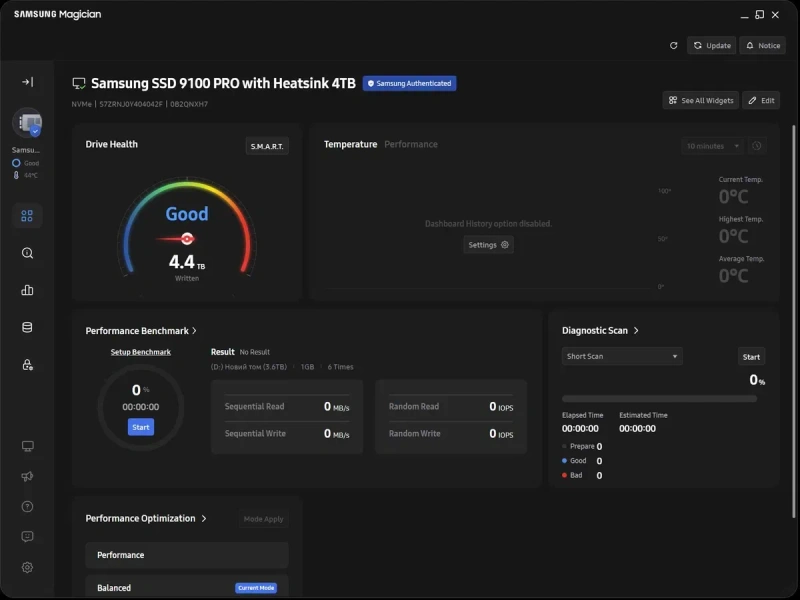Click See All Widgets button
Screen dimensions: 800x600
(701, 101)
